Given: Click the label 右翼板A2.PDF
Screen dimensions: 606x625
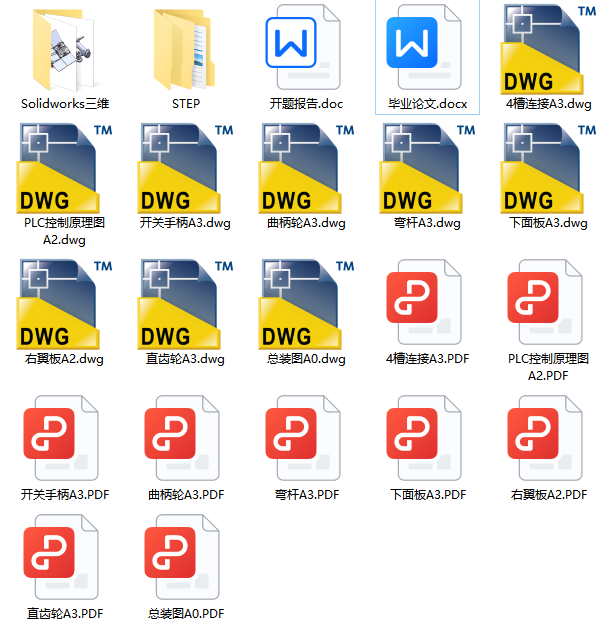Looking at the screenshot, I should tap(549, 495).
